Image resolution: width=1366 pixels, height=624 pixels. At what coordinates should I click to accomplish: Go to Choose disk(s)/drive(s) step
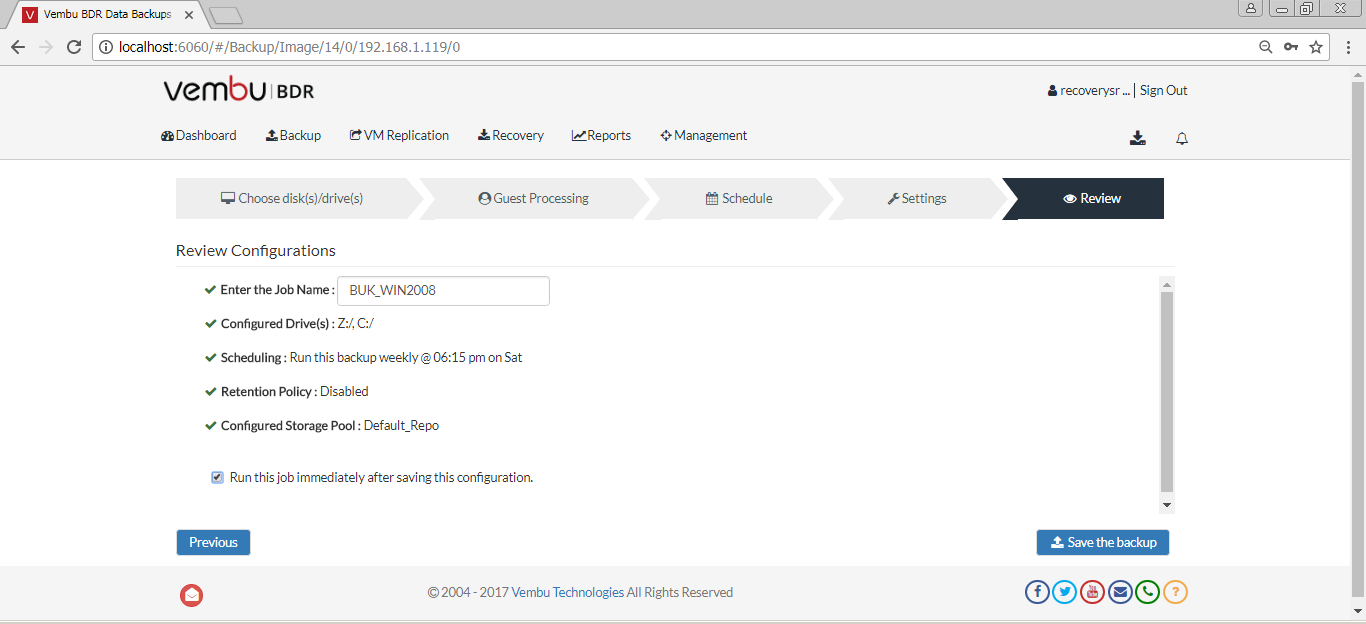pyautogui.click(x=292, y=199)
